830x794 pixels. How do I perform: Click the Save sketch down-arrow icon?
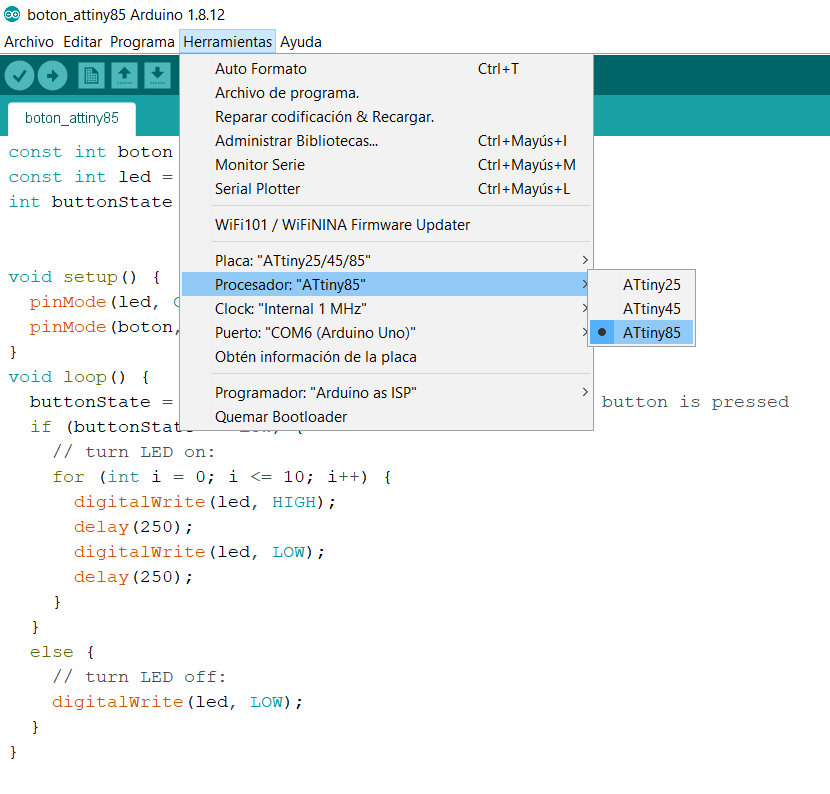click(x=157, y=75)
